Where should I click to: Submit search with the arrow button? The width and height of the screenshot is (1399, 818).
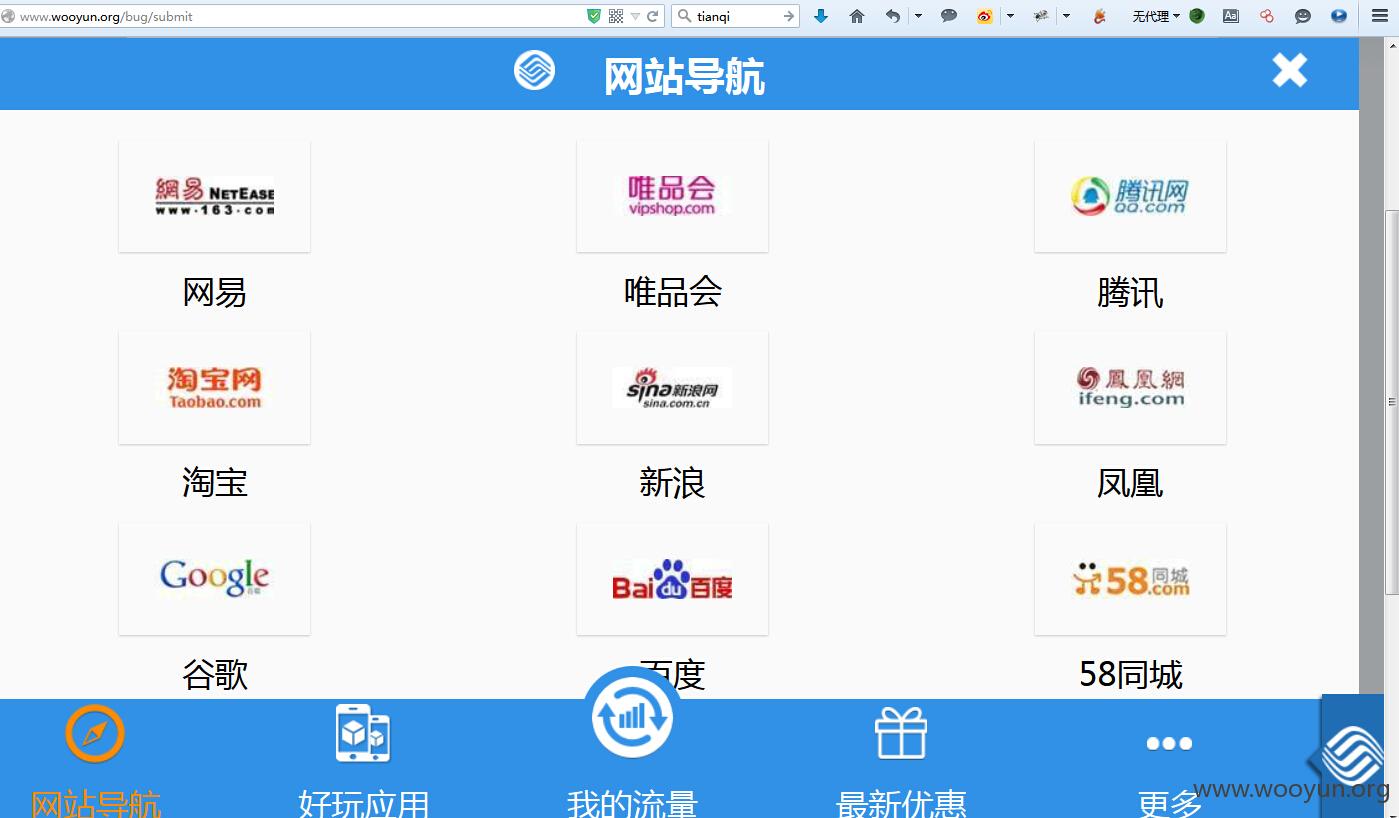(x=789, y=16)
